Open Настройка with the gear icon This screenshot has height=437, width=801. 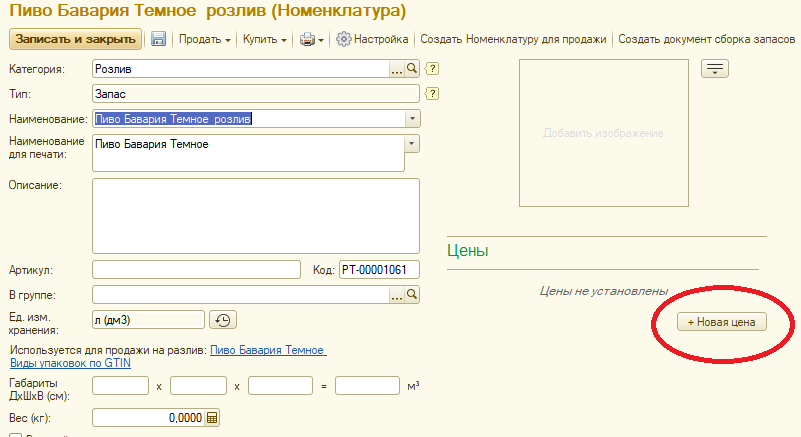click(x=344, y=40)
